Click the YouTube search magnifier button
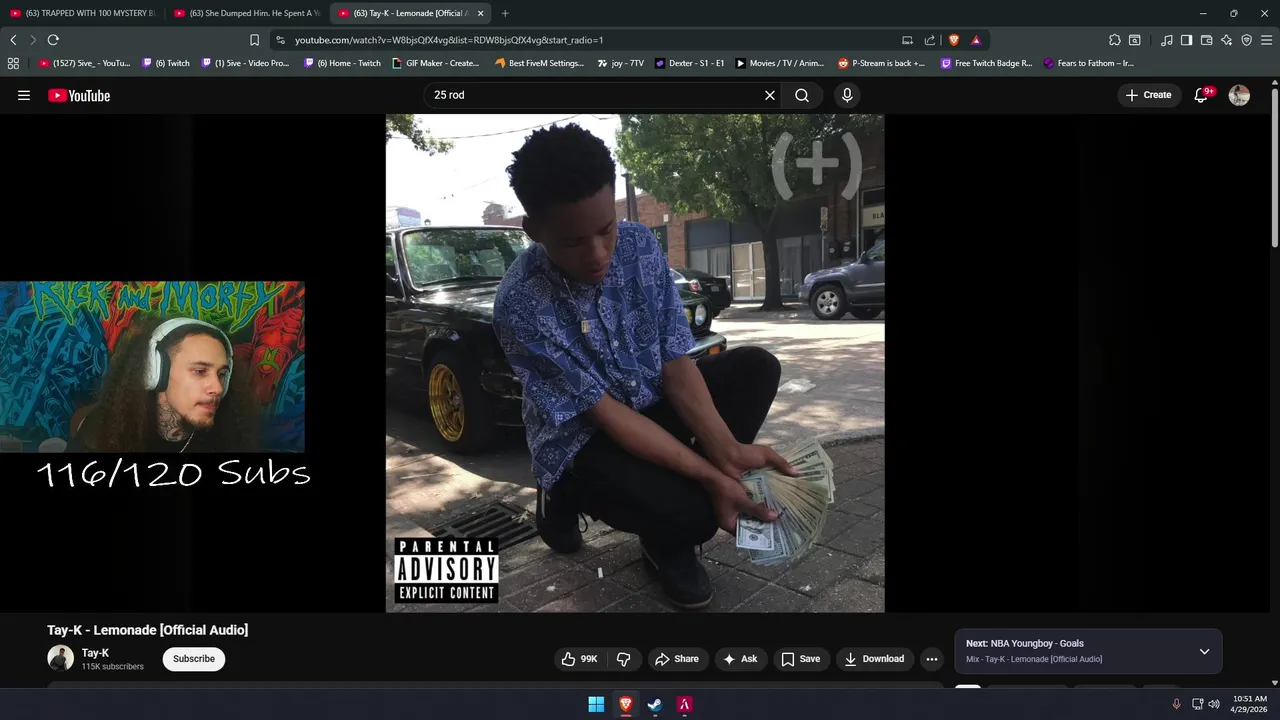The height and width of the screenshot is (720, 1280). 802,95
